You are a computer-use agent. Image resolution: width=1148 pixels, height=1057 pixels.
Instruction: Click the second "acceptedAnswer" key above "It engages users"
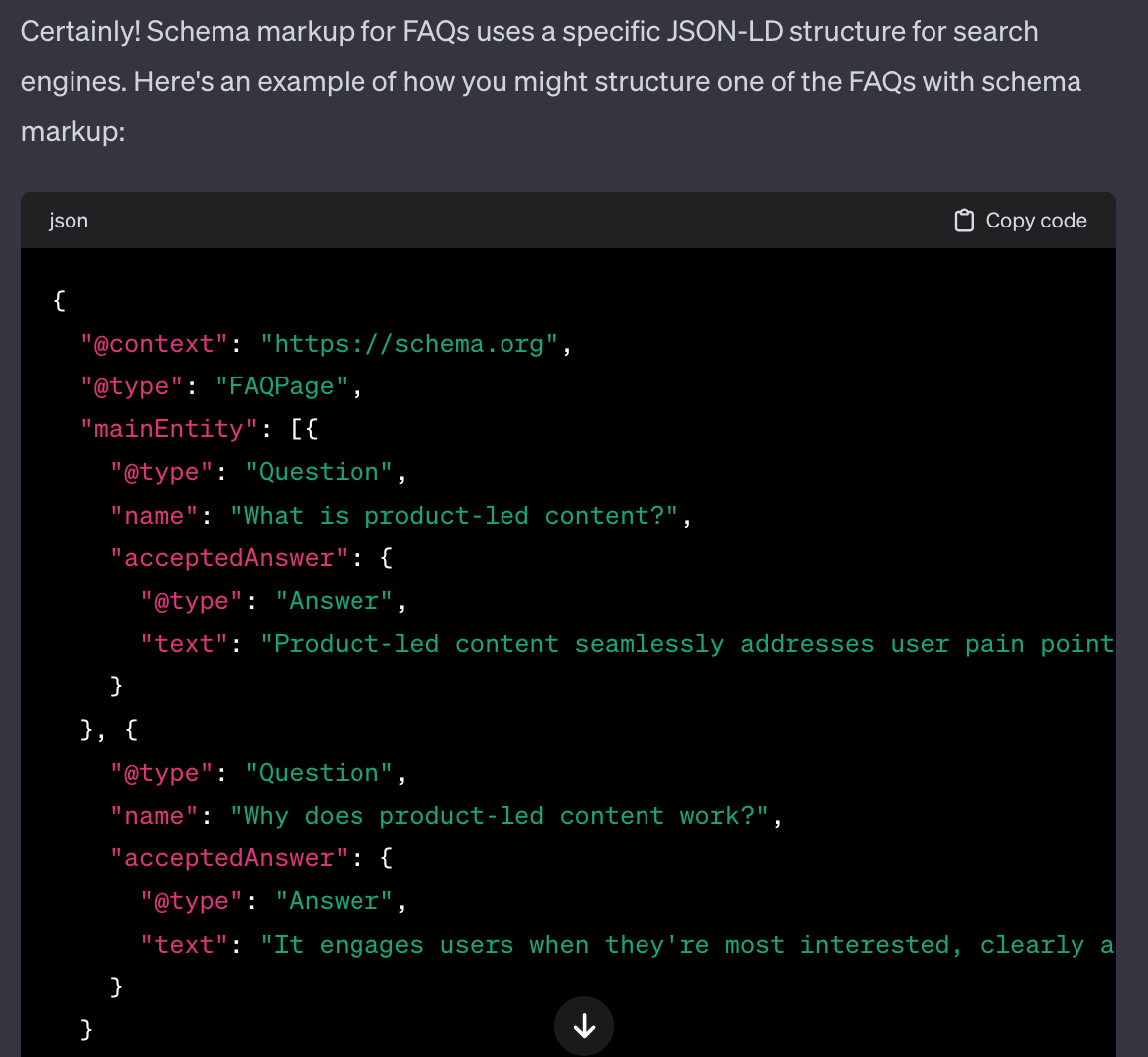tap(229, 857)
